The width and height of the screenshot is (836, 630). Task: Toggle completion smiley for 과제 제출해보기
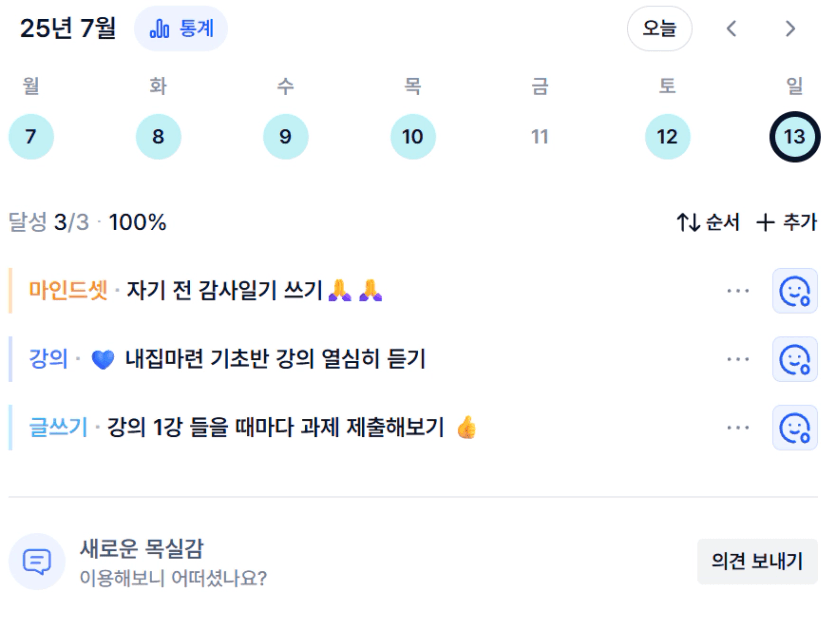[794, 427]
